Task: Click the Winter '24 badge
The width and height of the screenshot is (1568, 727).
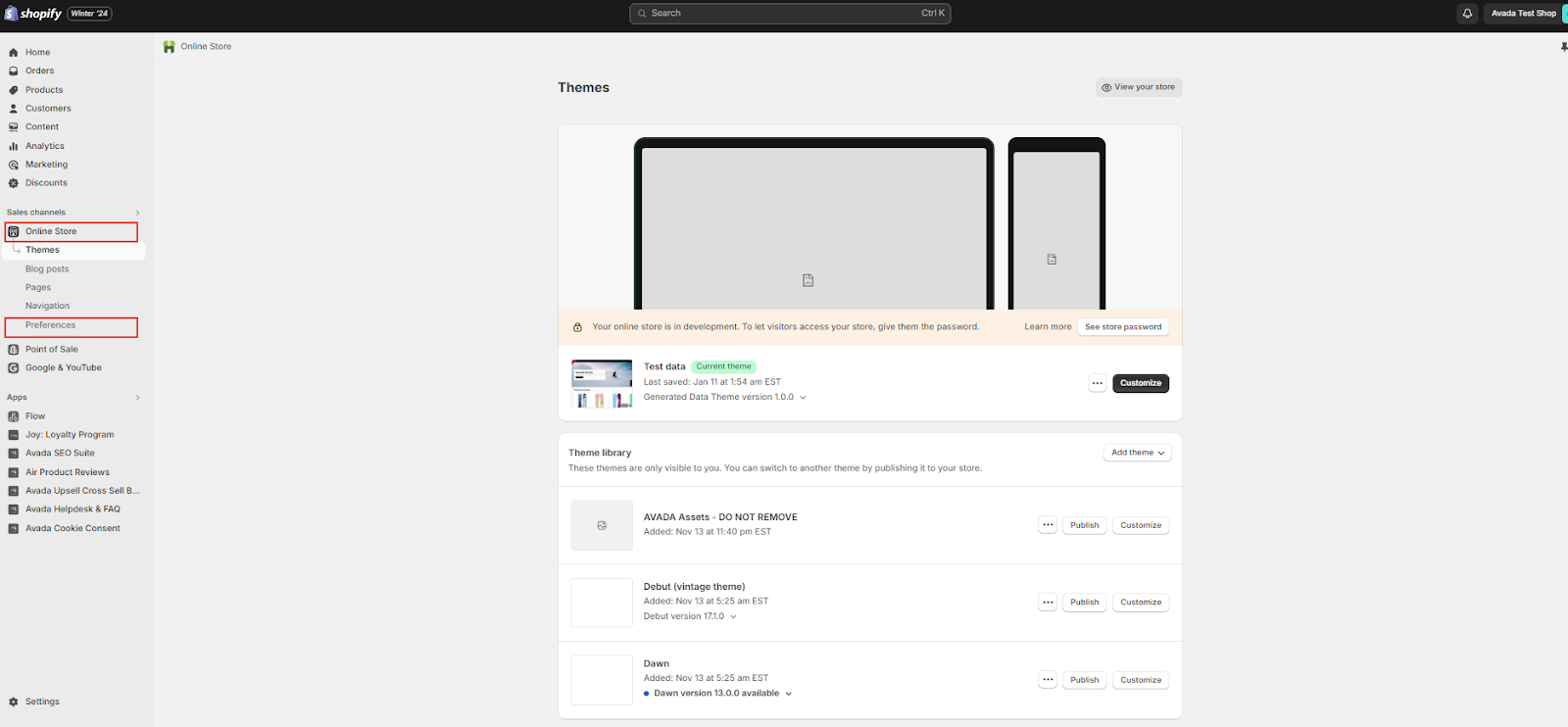Action: 89,14
